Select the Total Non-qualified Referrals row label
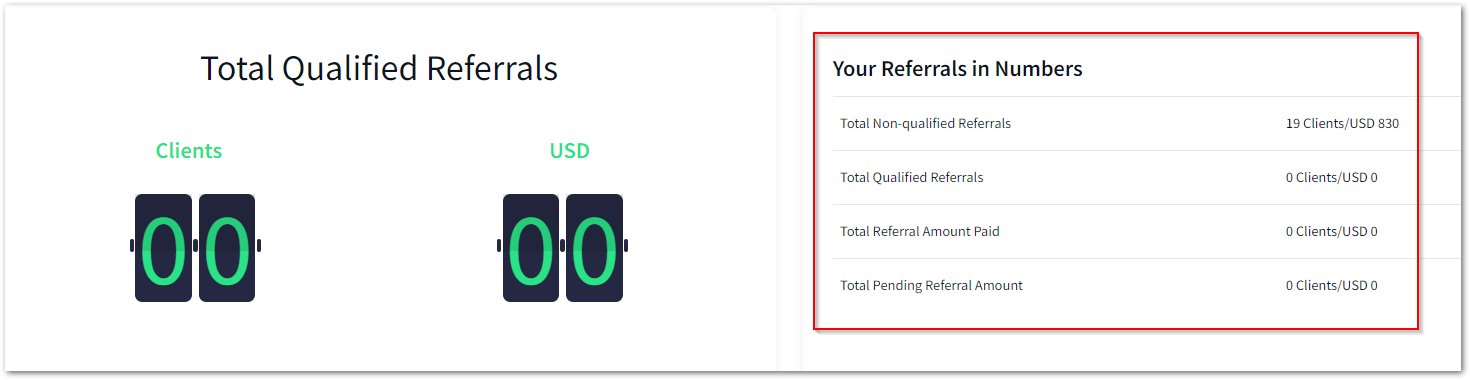 (x=926, y=124)
